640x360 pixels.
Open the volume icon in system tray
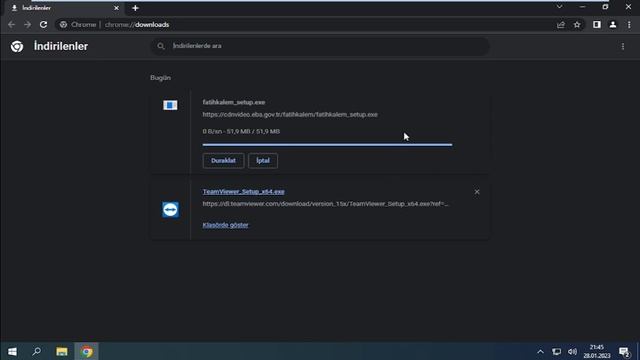point(573,351)
